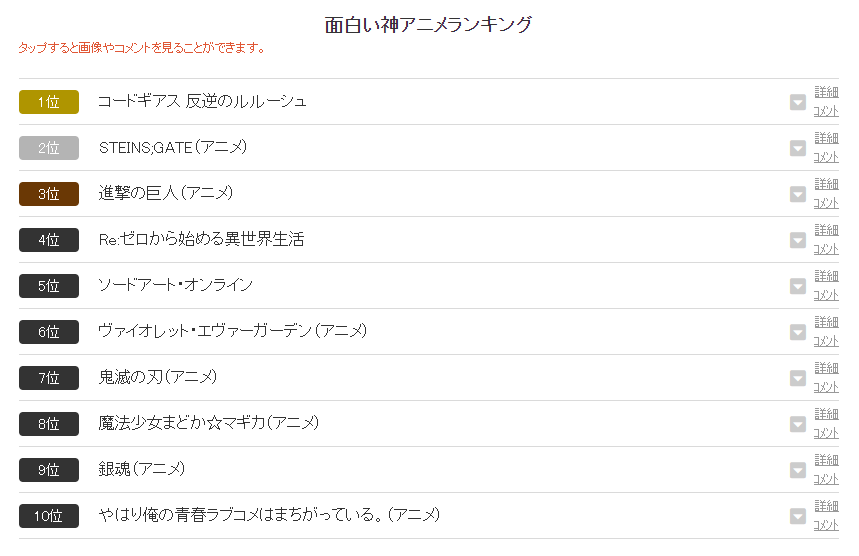Select the title Re:ゼロから始める異世界生活
The width and height of the screenshot is (859, 556).
201,239
